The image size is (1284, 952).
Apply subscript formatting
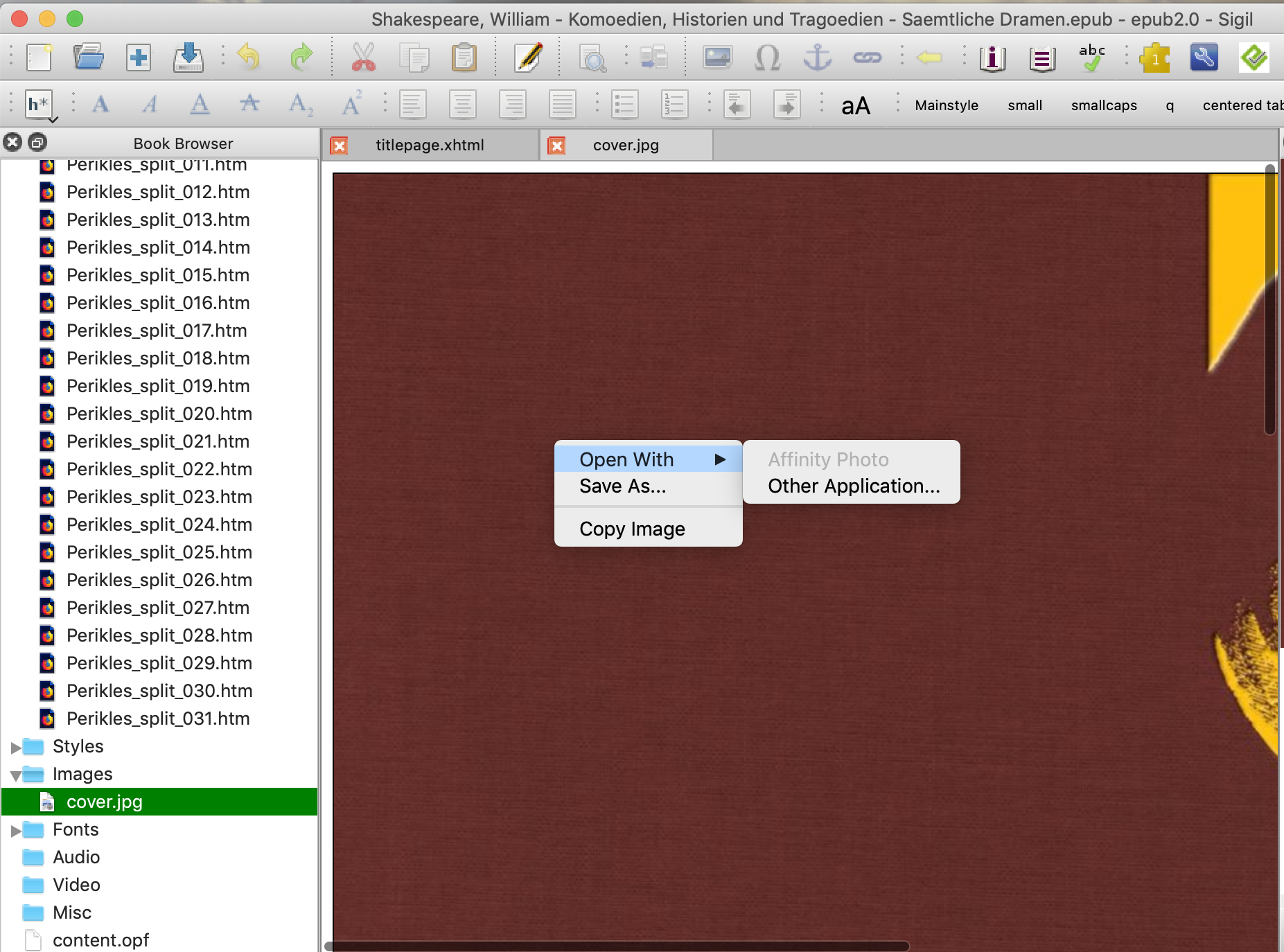pos(301,105)
